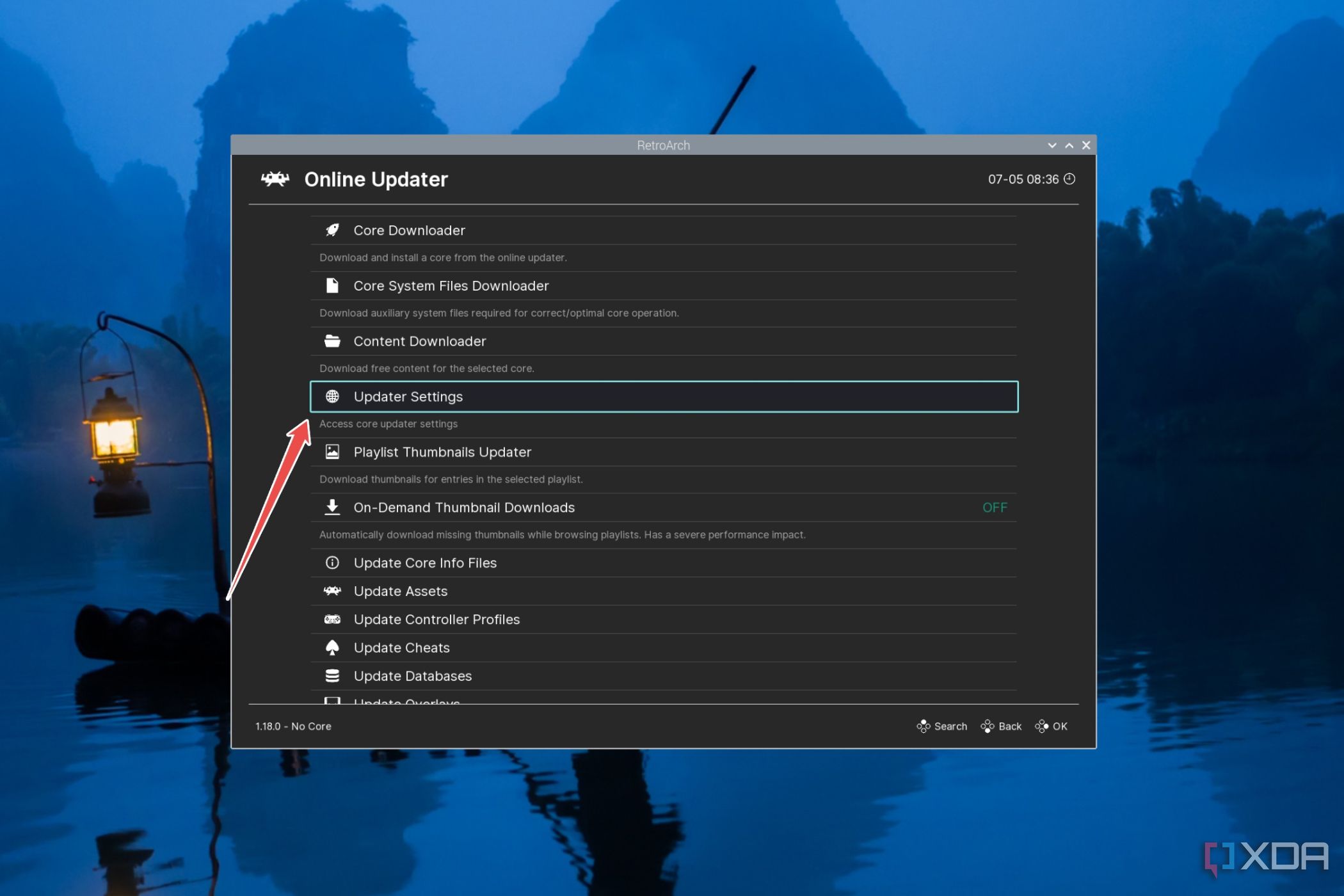Run Update Core Info Files
Viewport: 1344px width, 896px height.
[664, 563]
